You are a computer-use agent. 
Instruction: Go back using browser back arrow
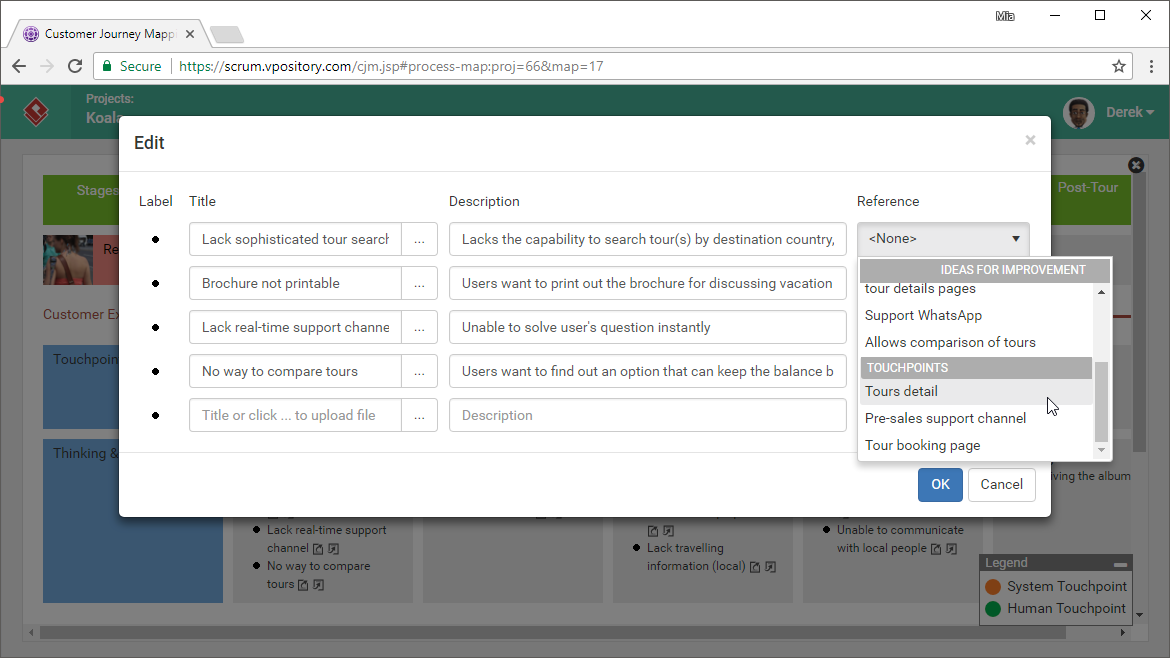pyautogui.click(x=19, y=66)
